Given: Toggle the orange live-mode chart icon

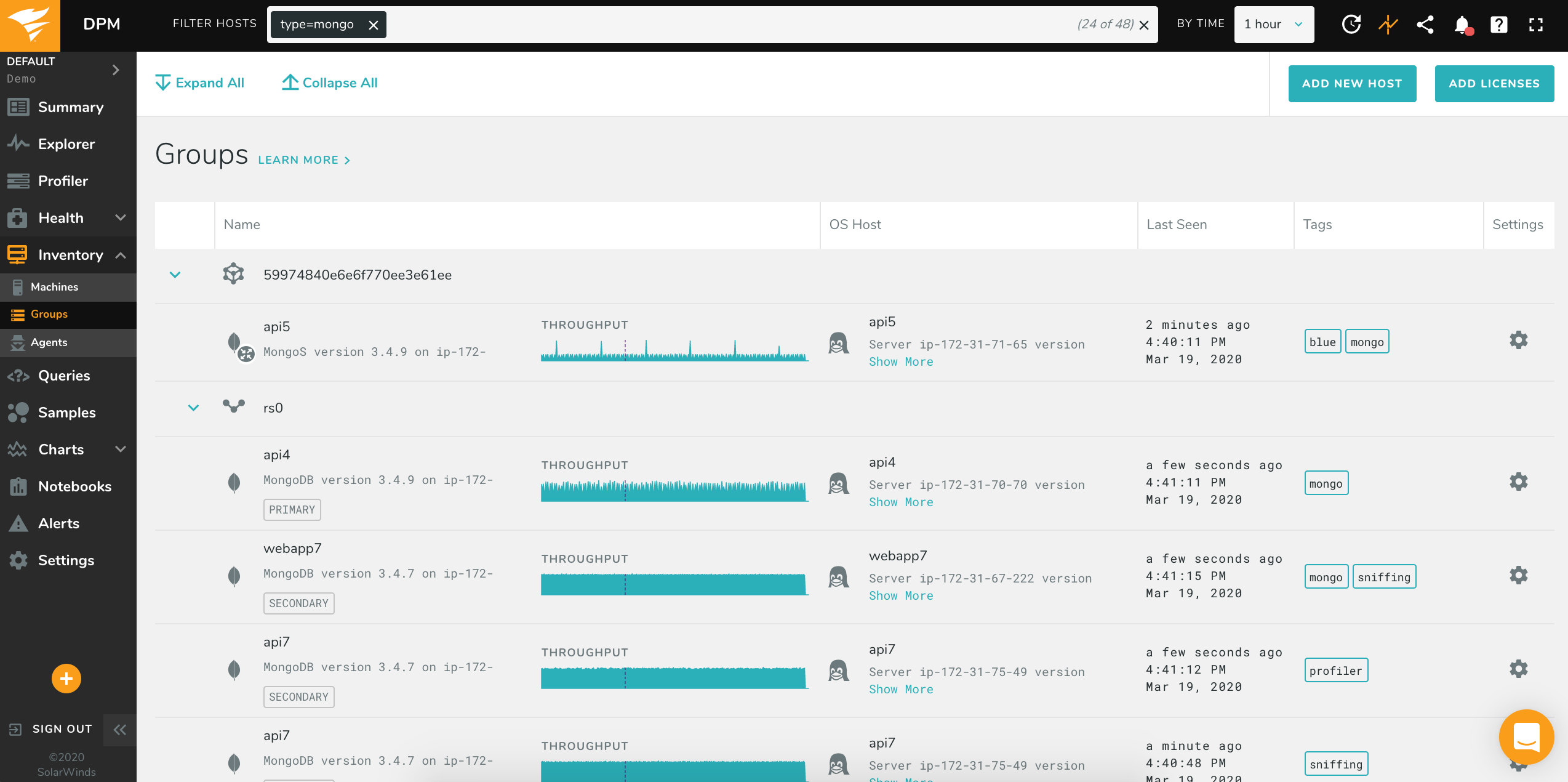Looking at the screenshot, I should pos(1388,25).
